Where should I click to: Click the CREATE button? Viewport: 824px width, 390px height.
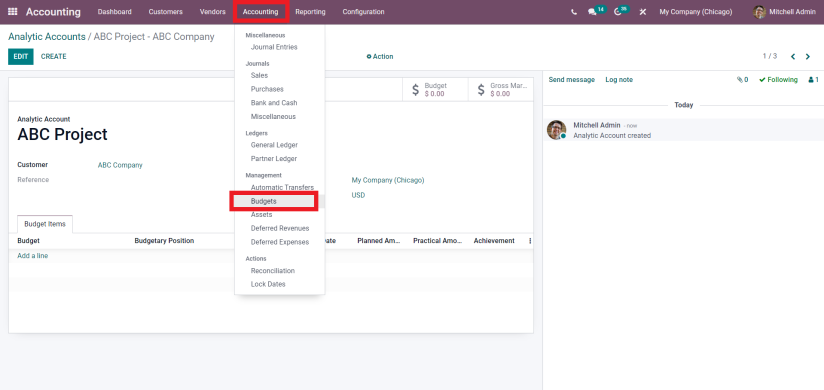pos(54,57)
